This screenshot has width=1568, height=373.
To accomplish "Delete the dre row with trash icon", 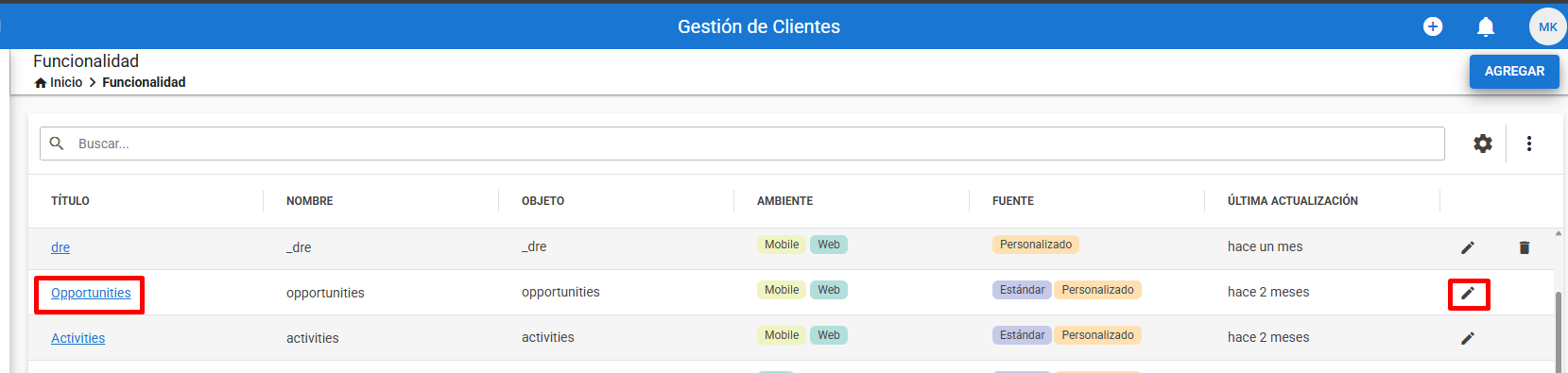I will pos(1525,247).
